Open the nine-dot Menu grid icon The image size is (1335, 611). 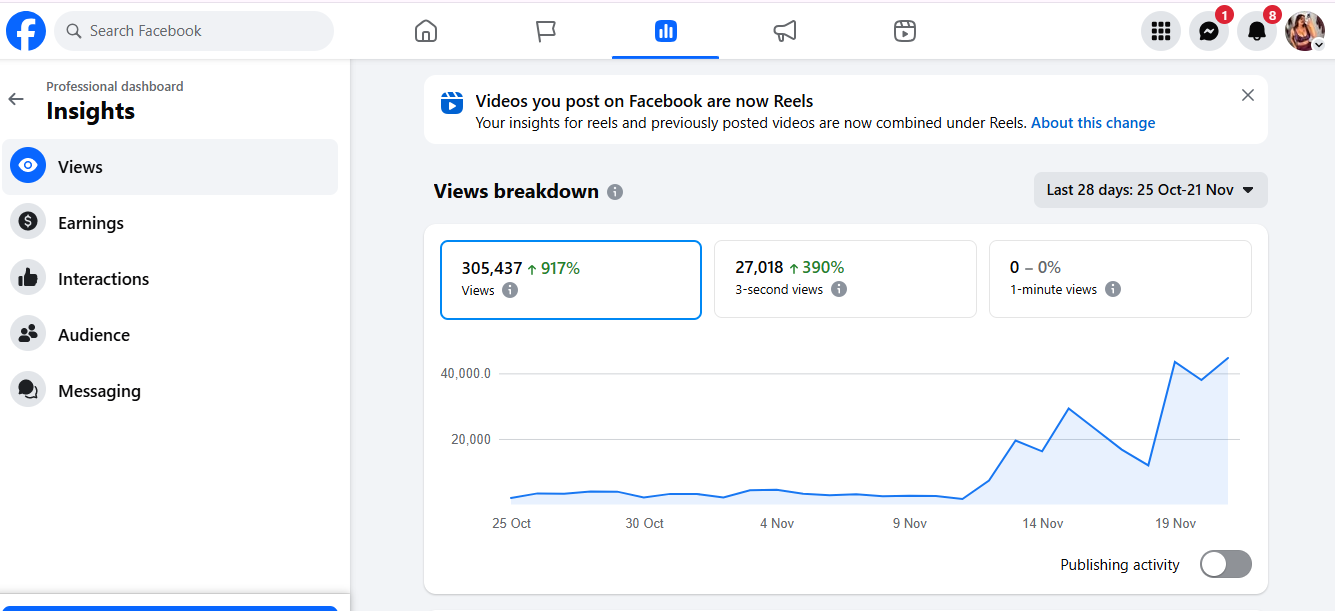coord(1160,31)
